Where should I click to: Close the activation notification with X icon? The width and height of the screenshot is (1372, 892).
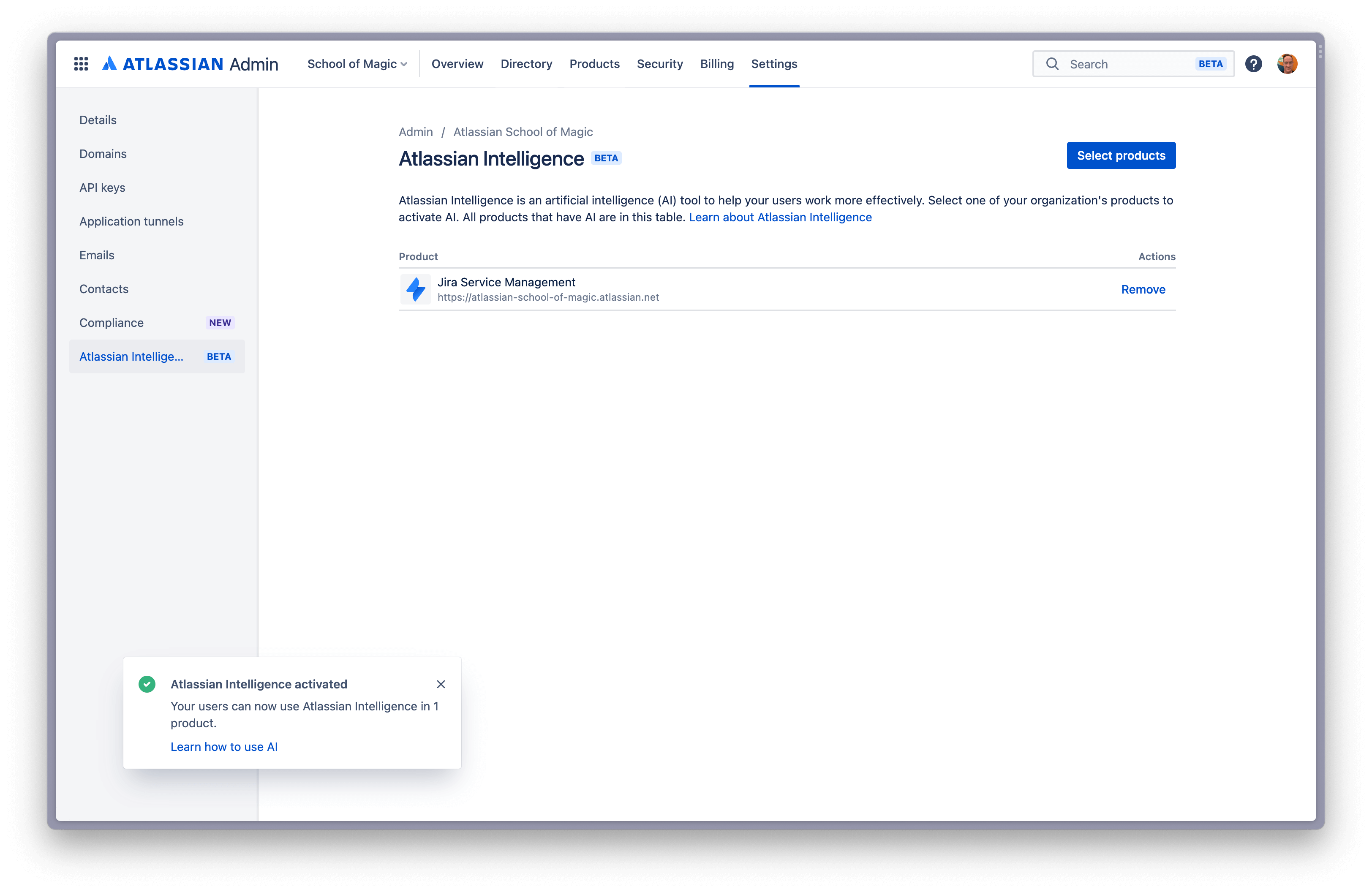(x=441, y=684)
